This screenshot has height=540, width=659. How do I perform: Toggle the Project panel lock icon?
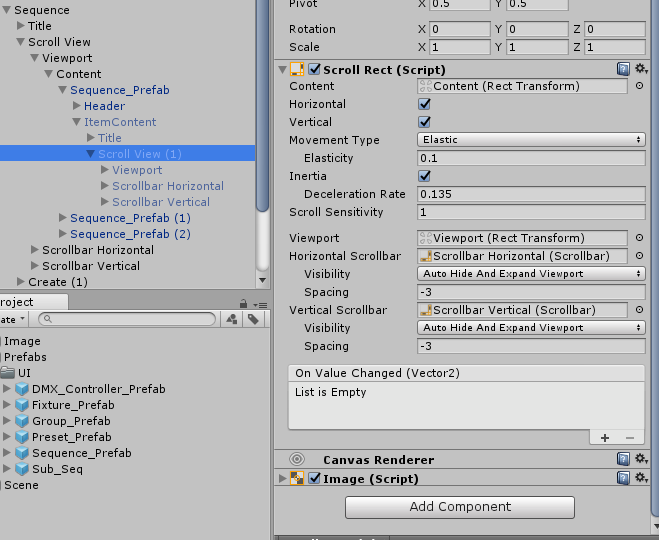(x=243, y=303)
